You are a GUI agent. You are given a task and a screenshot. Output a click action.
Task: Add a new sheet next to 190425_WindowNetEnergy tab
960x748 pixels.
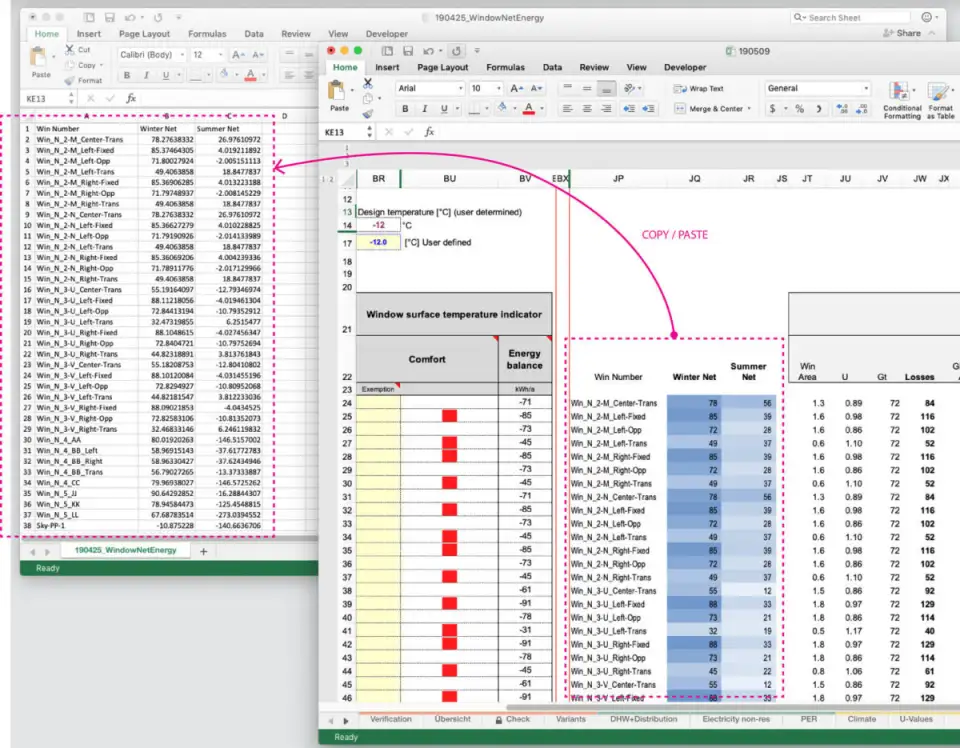tap(203, 551)
